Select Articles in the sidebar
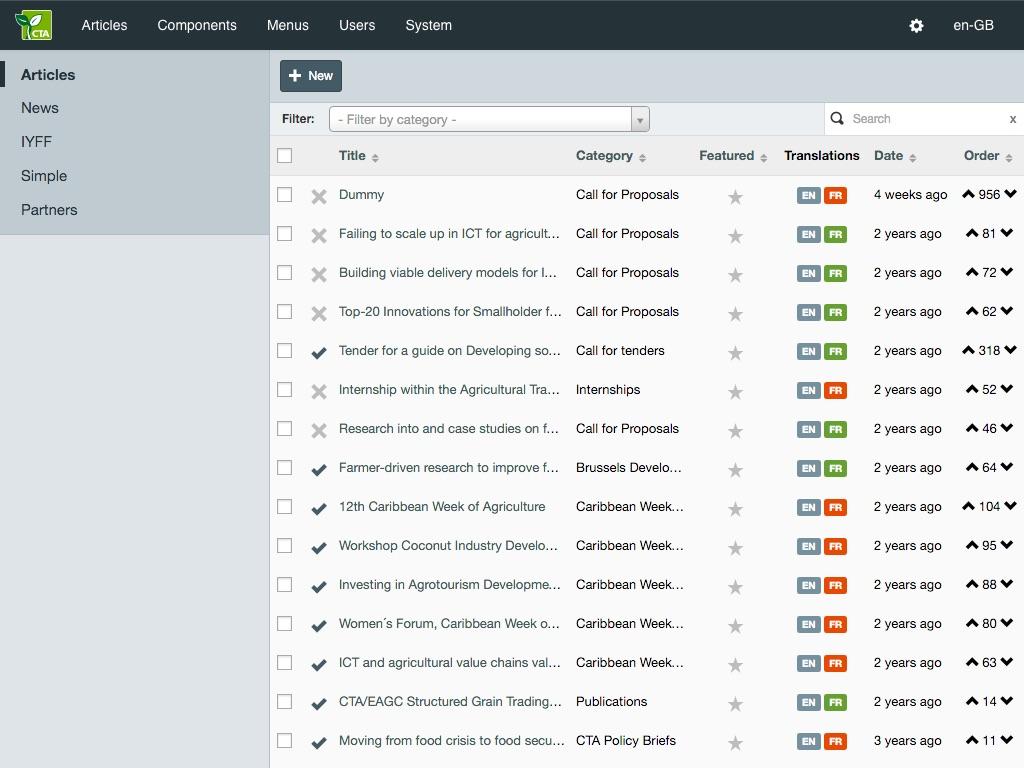The height and width of the screenshot is (768, 1024). [48, 74]
